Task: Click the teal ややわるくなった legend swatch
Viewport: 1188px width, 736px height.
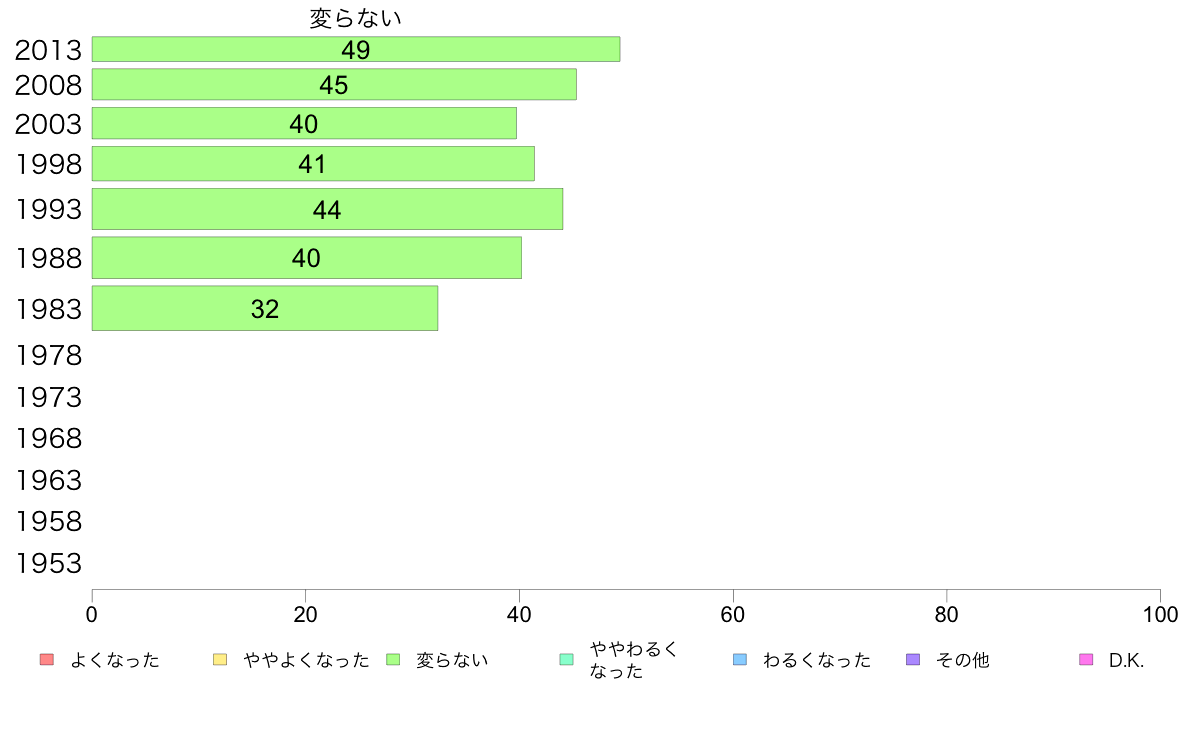Action: [x=566, y=659]
